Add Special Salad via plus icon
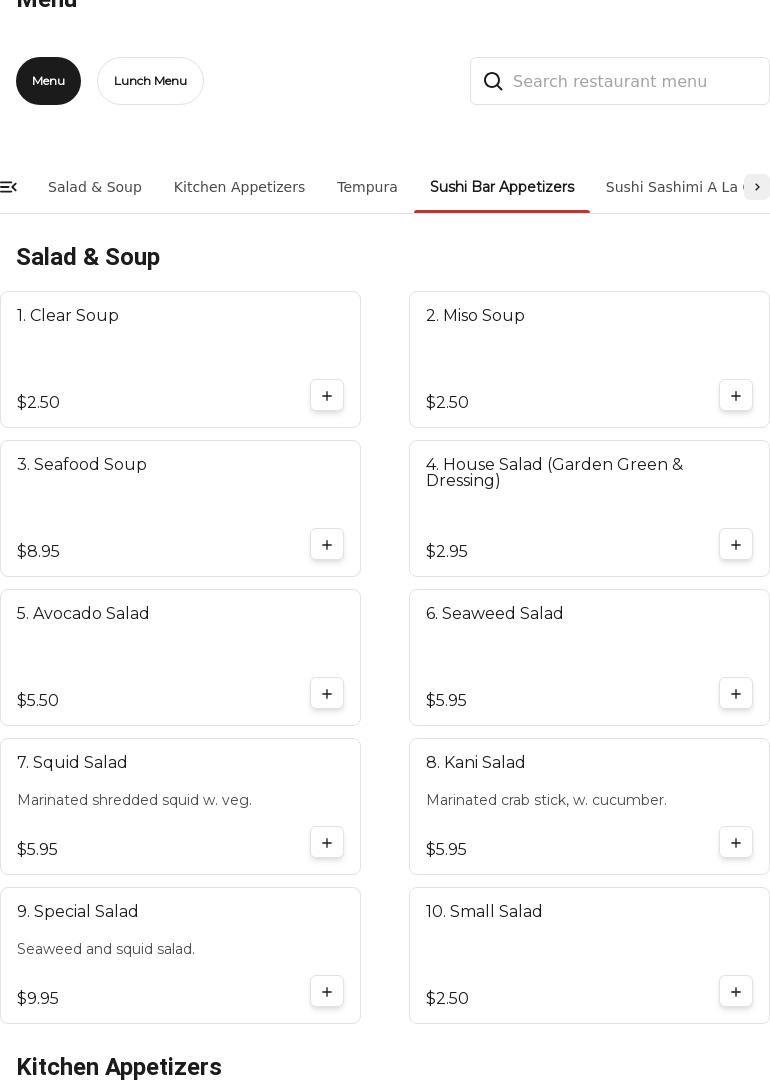This screenshot has height=1090, width=770. pyautogui.click(x=327, y=992)
